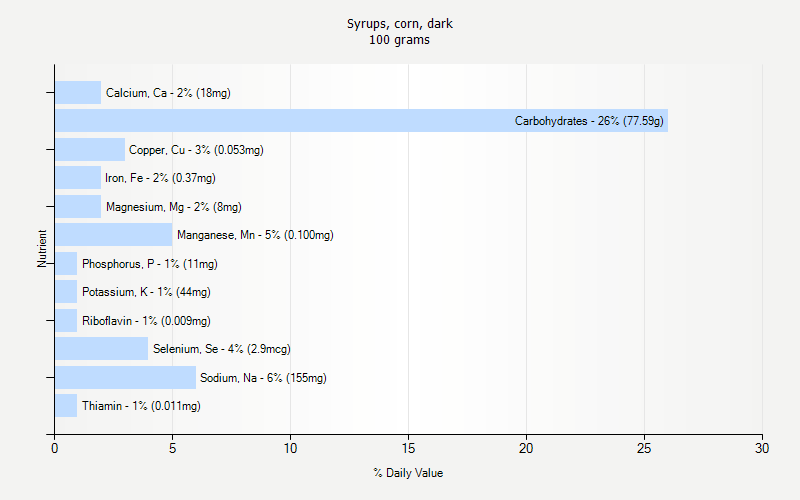Select the Calcium, Ca bar
Viewport: 800px width, 500px height.
tap(78, 93)
